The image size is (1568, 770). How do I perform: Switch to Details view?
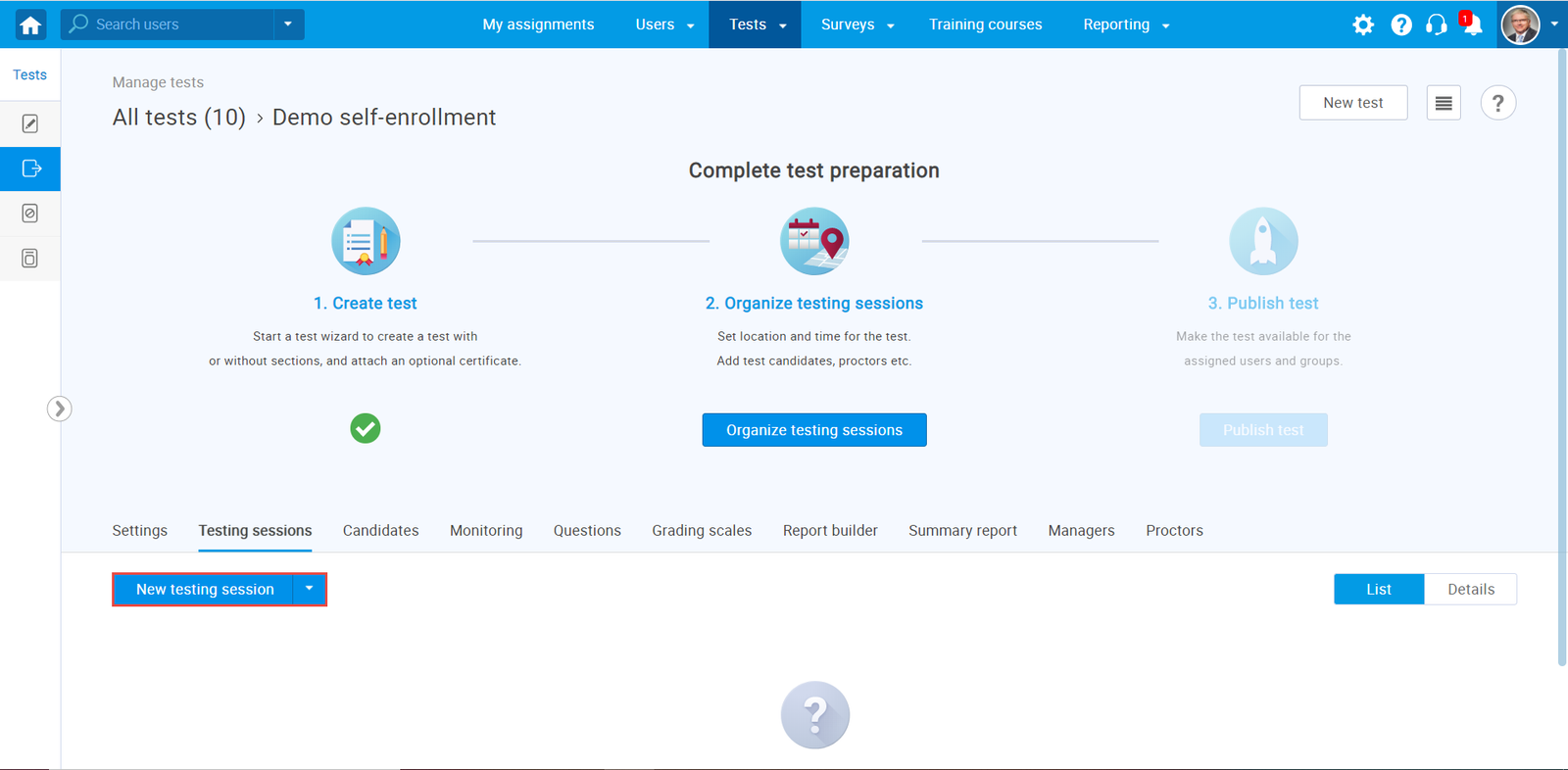pos(1470,590)
